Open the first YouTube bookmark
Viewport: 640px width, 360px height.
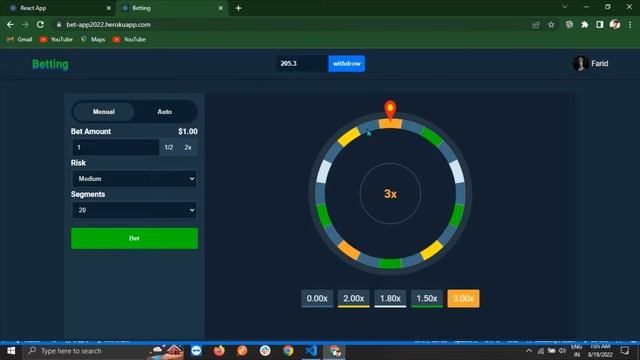click(x=56, y=40)
